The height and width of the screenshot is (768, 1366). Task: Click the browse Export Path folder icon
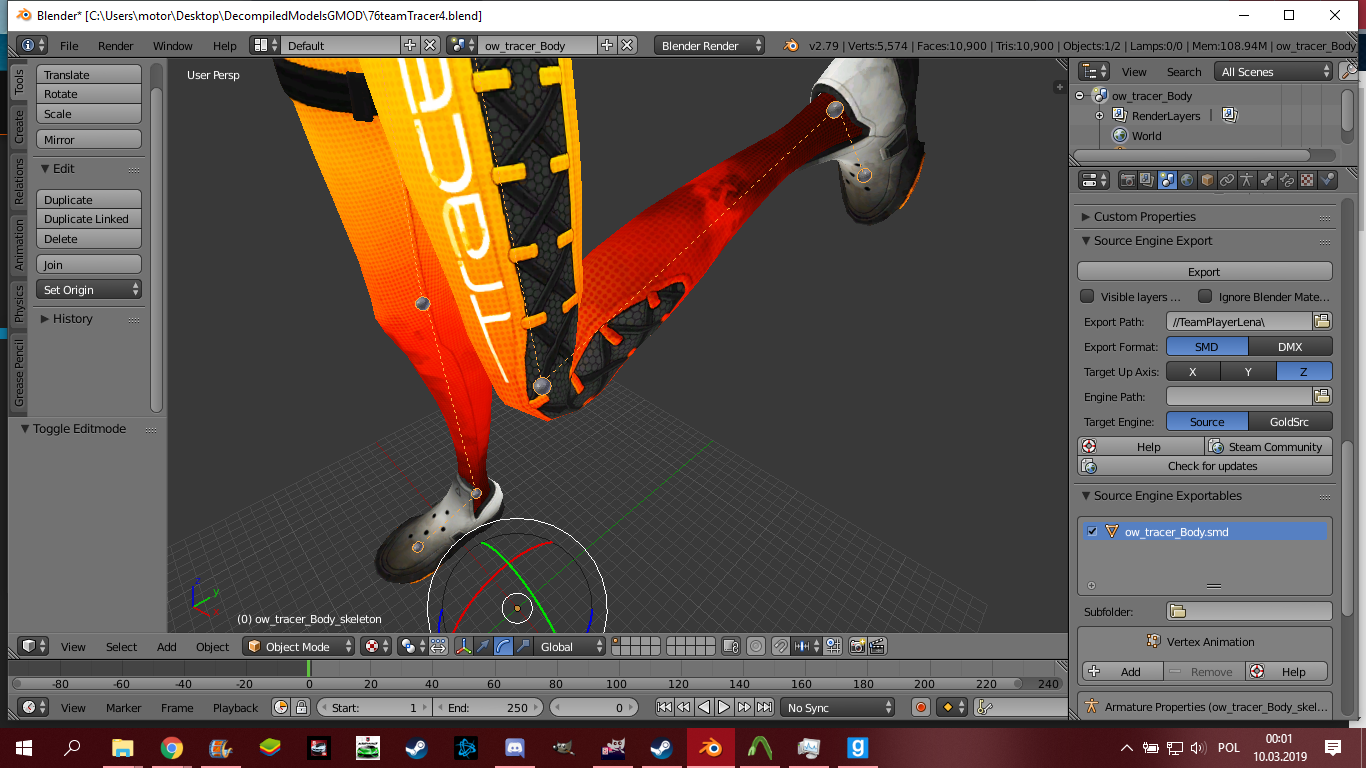tap(1322, 321)
